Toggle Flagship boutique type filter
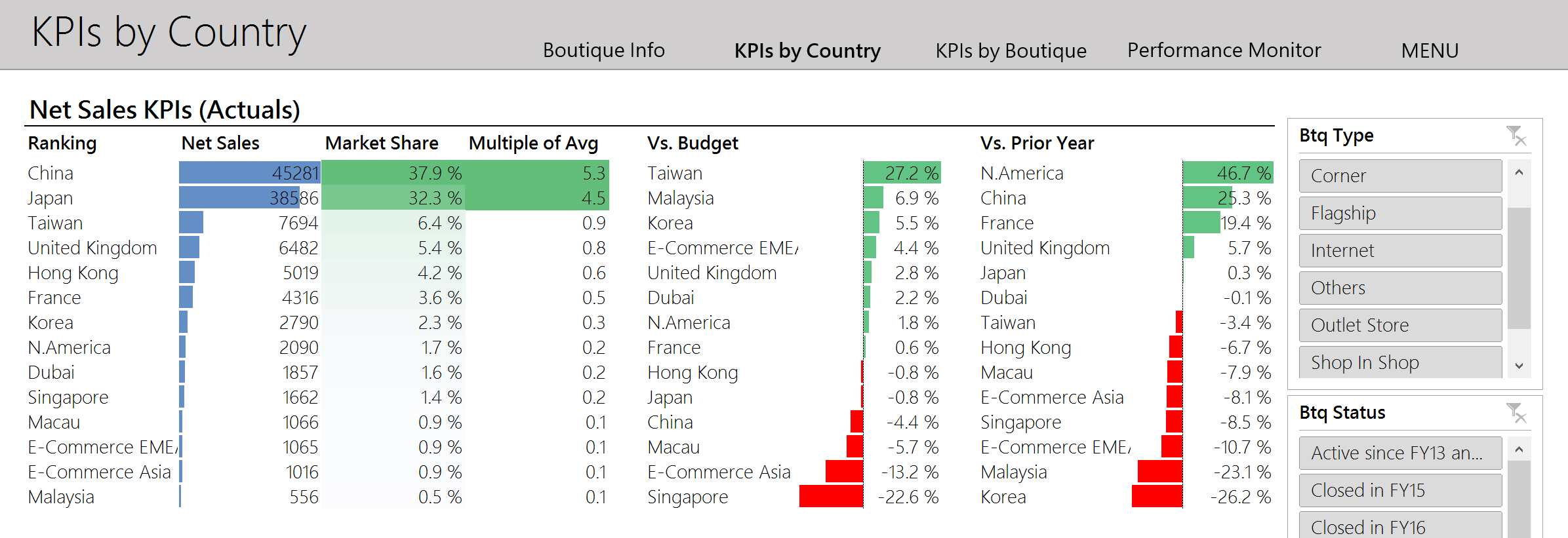Screen dimensions: 1568x538 pyautogui.click(x=1399, y=213)
